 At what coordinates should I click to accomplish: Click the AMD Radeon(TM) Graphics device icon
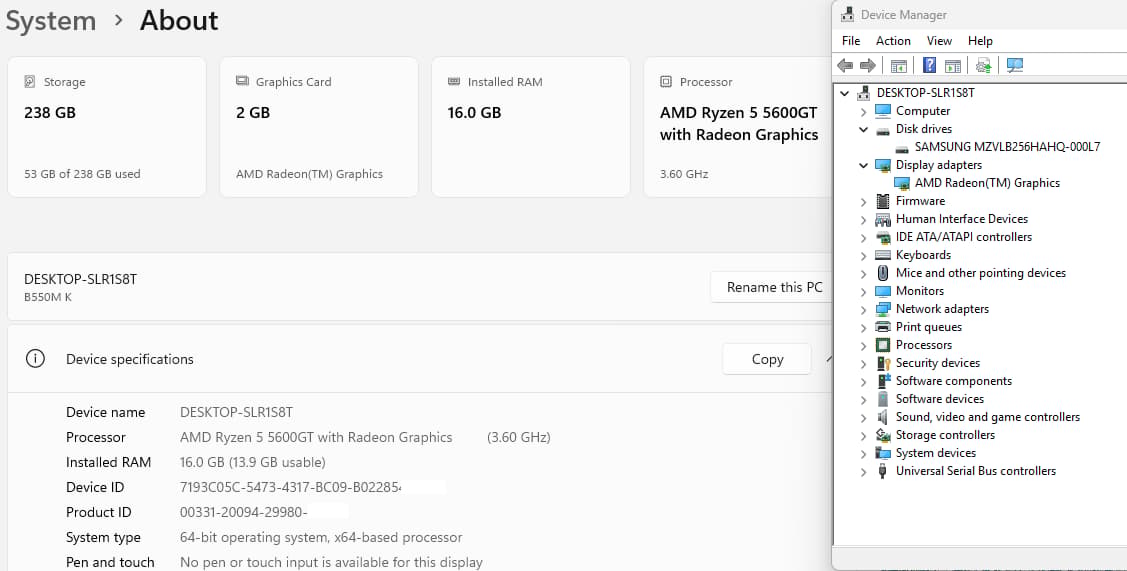(902, 183)
